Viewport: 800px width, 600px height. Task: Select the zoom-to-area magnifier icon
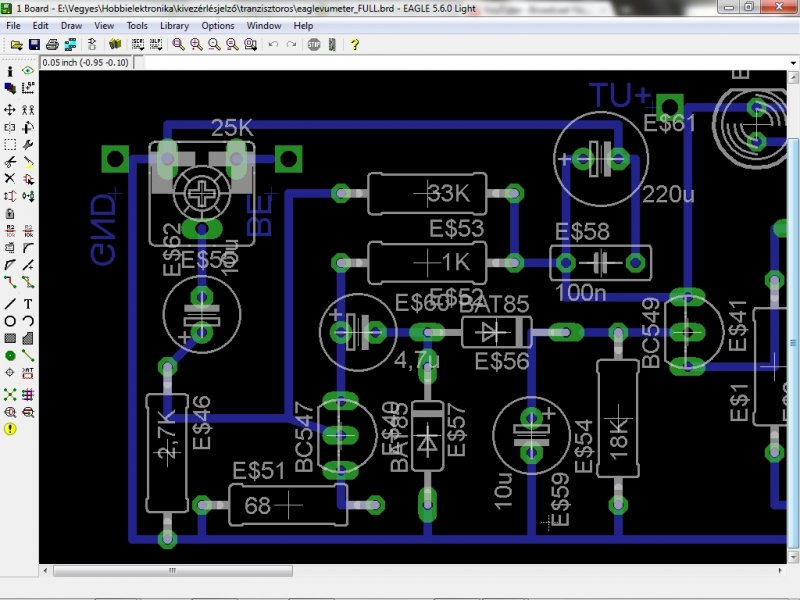[x=251, y=45]
